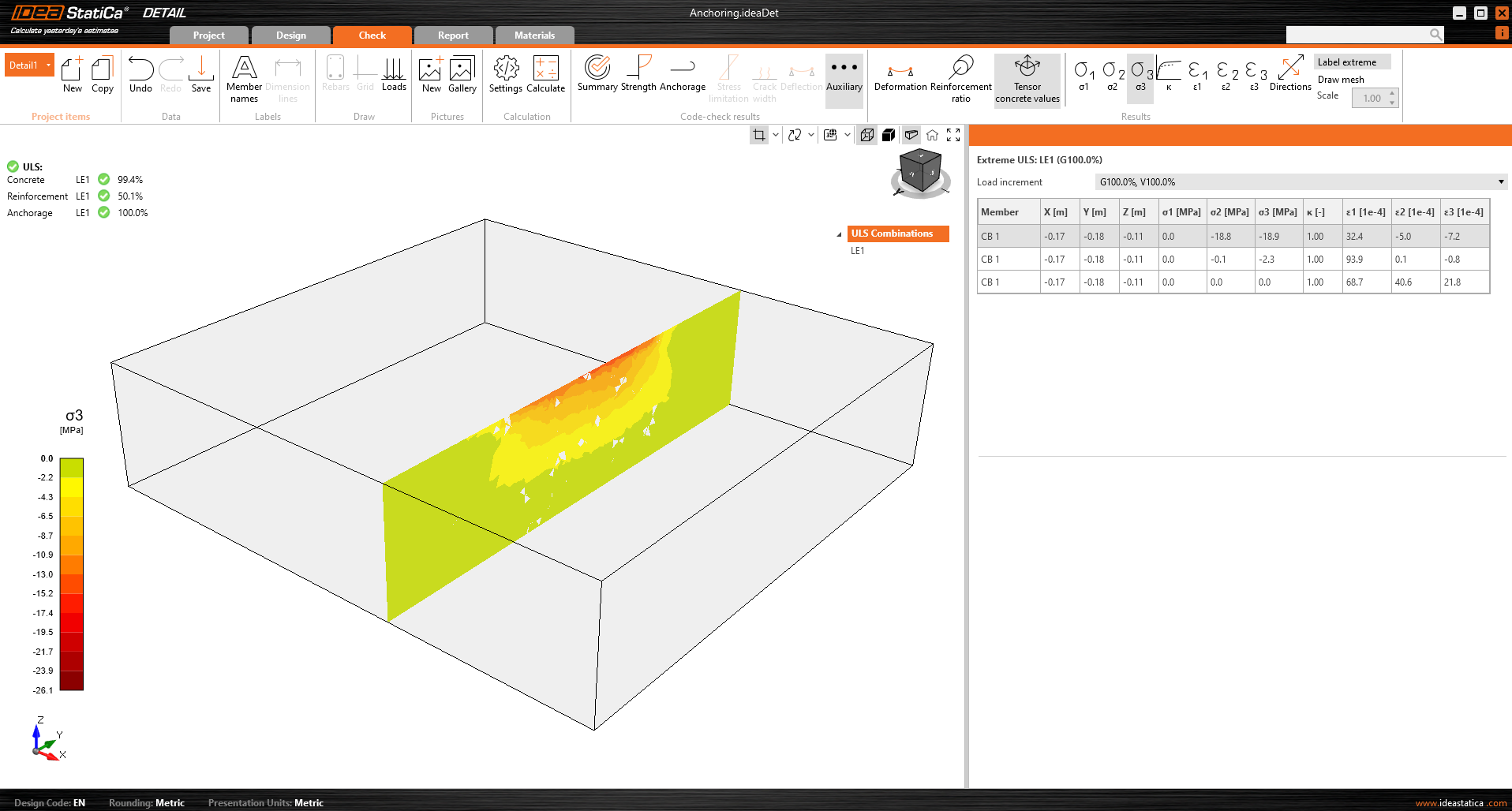Open the Load increment dropdown
Viewport: 1512px width, 811px height.
click(x=1500, y=182)
